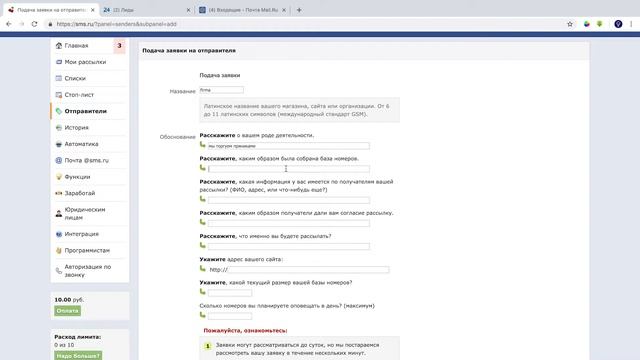Screen dimensions: 640x360
Task: Click the Надо больше? button
Action: pos(78,356)
